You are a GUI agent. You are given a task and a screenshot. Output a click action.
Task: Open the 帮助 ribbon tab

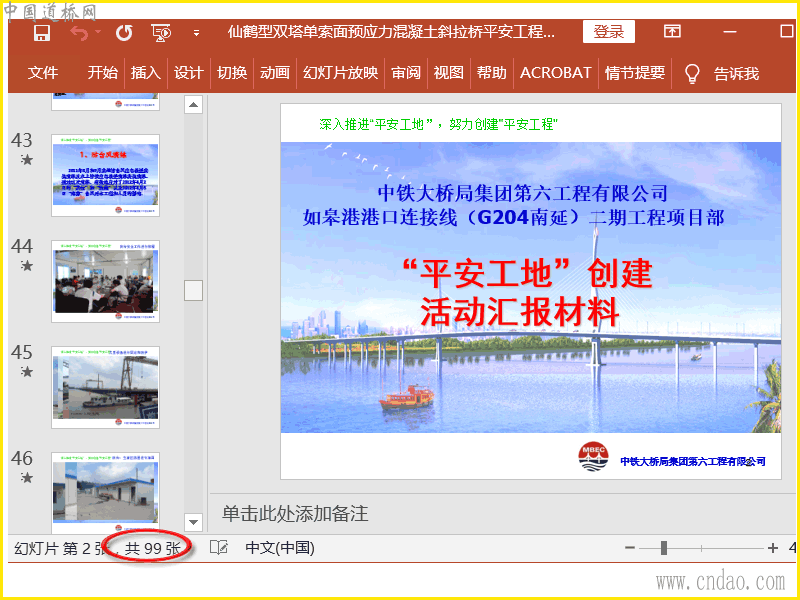tap(492, 73)
